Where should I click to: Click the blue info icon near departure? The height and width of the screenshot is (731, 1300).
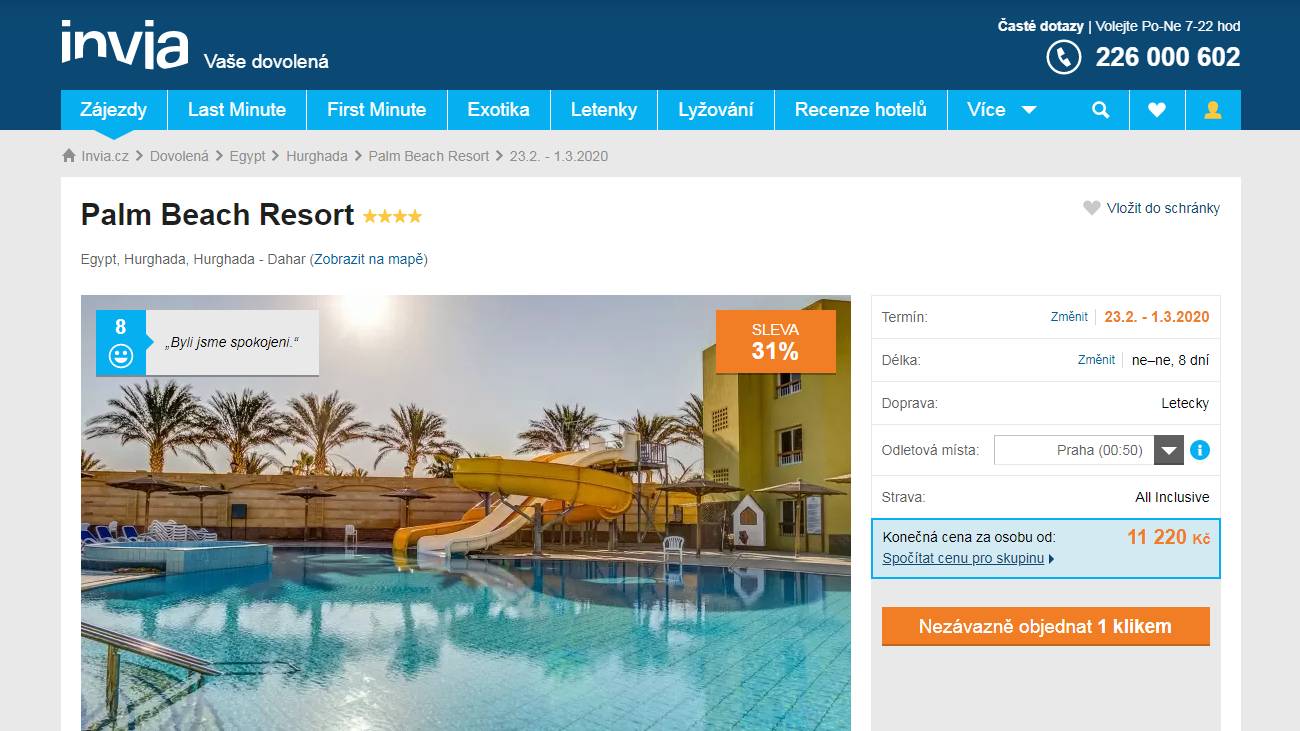(x=1200, y=450)
